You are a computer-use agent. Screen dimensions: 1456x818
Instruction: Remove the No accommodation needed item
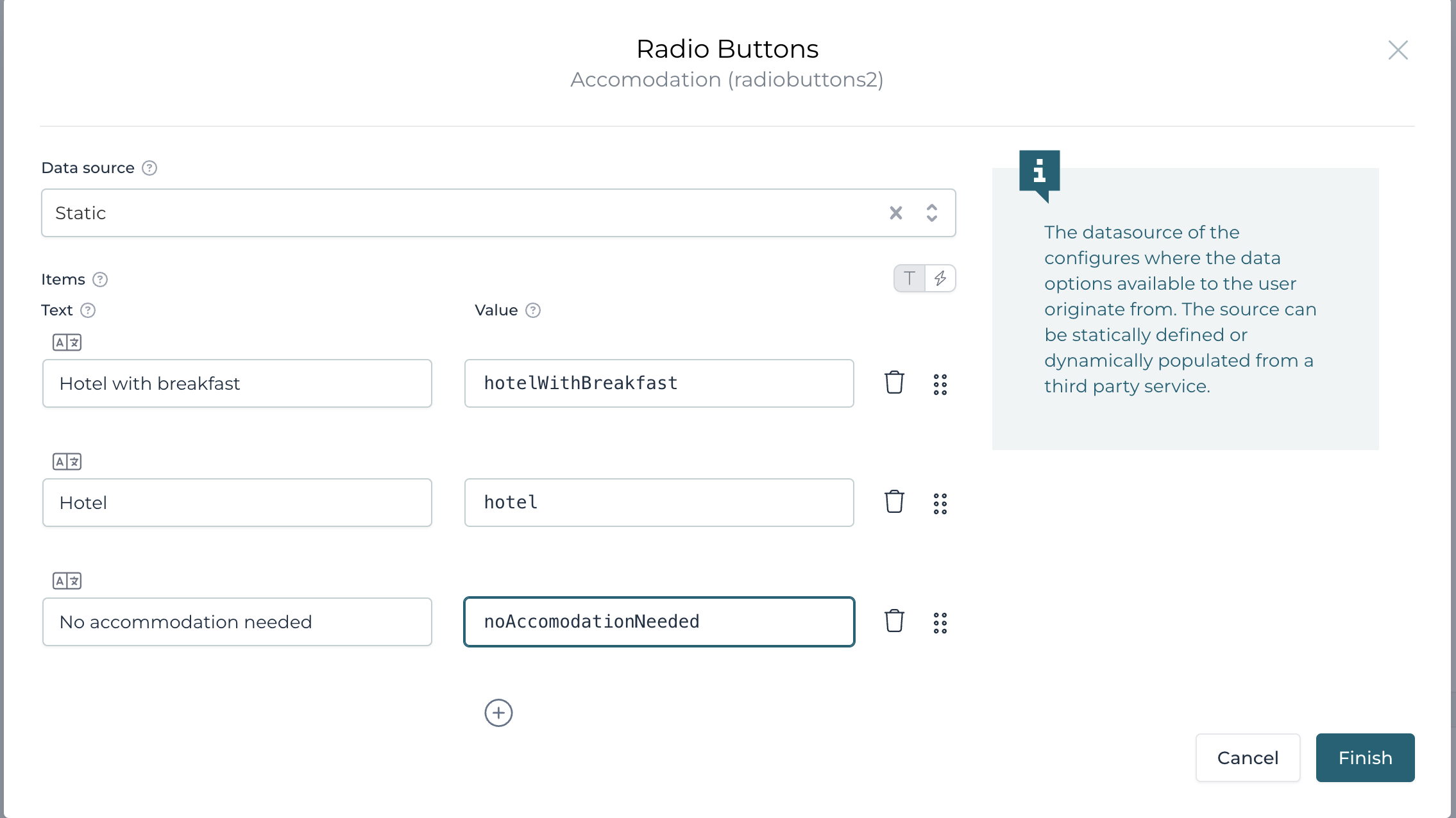pyautogui.click(x=894, y=621)
